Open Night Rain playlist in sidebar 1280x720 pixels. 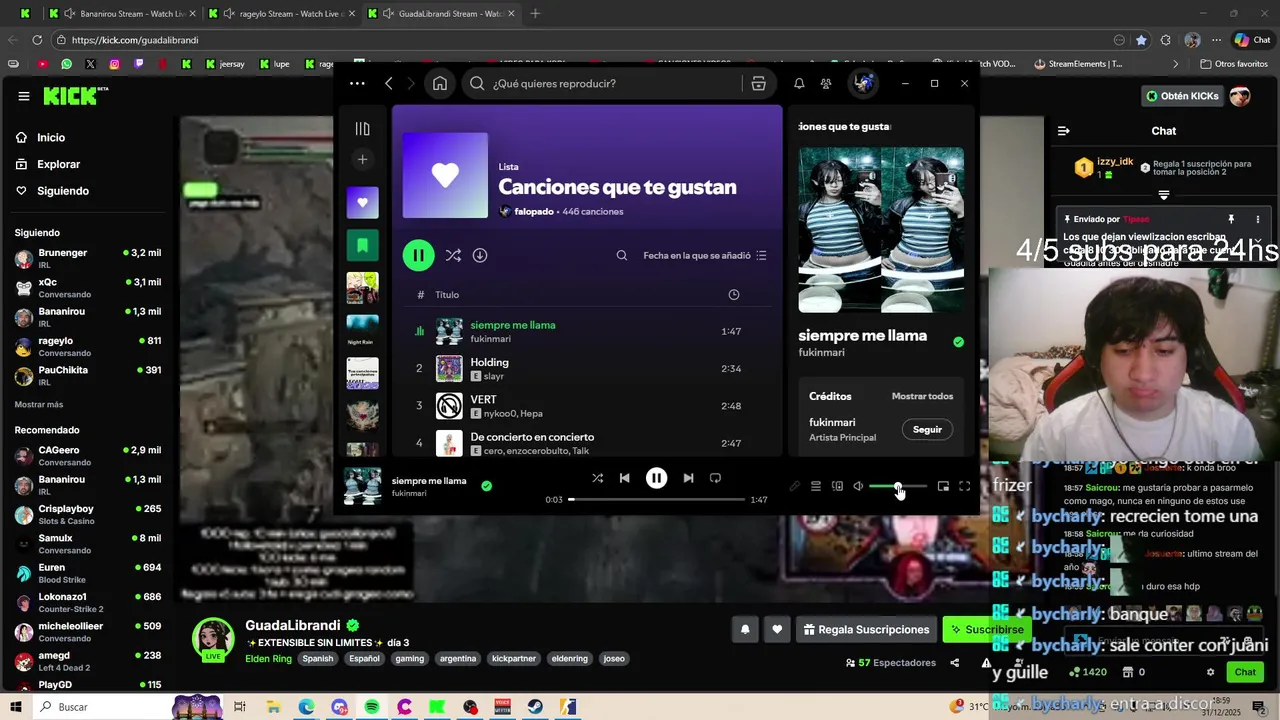pos(362,331)
